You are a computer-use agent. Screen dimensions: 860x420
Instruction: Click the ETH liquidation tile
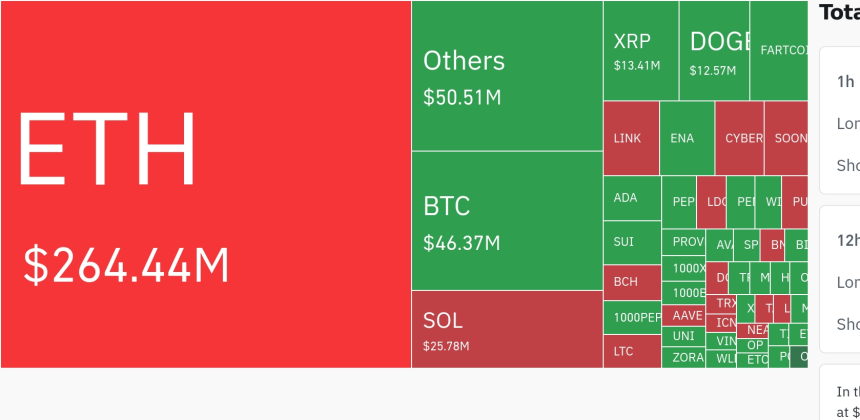tap(205, 184)
